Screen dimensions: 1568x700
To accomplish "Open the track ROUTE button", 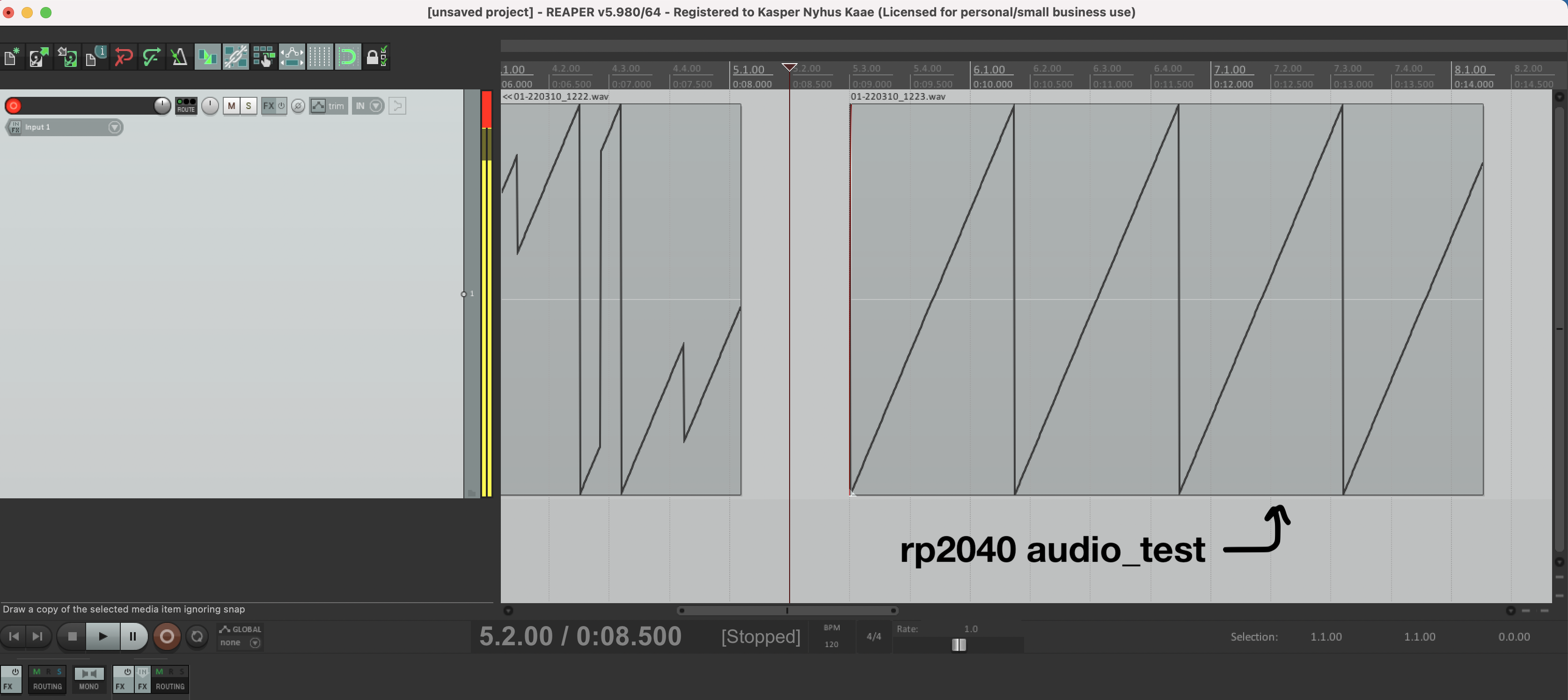I will [x=186, y=106].
